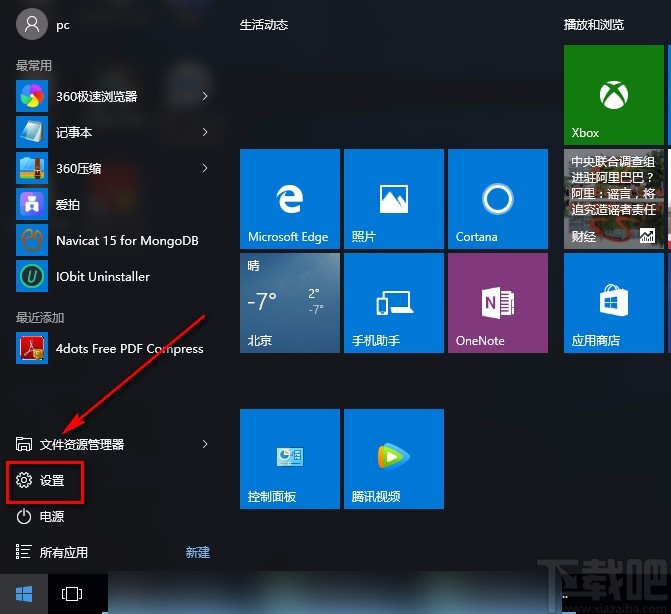
Task: Click the 最近添加 section label
Action: pos(40,317)
